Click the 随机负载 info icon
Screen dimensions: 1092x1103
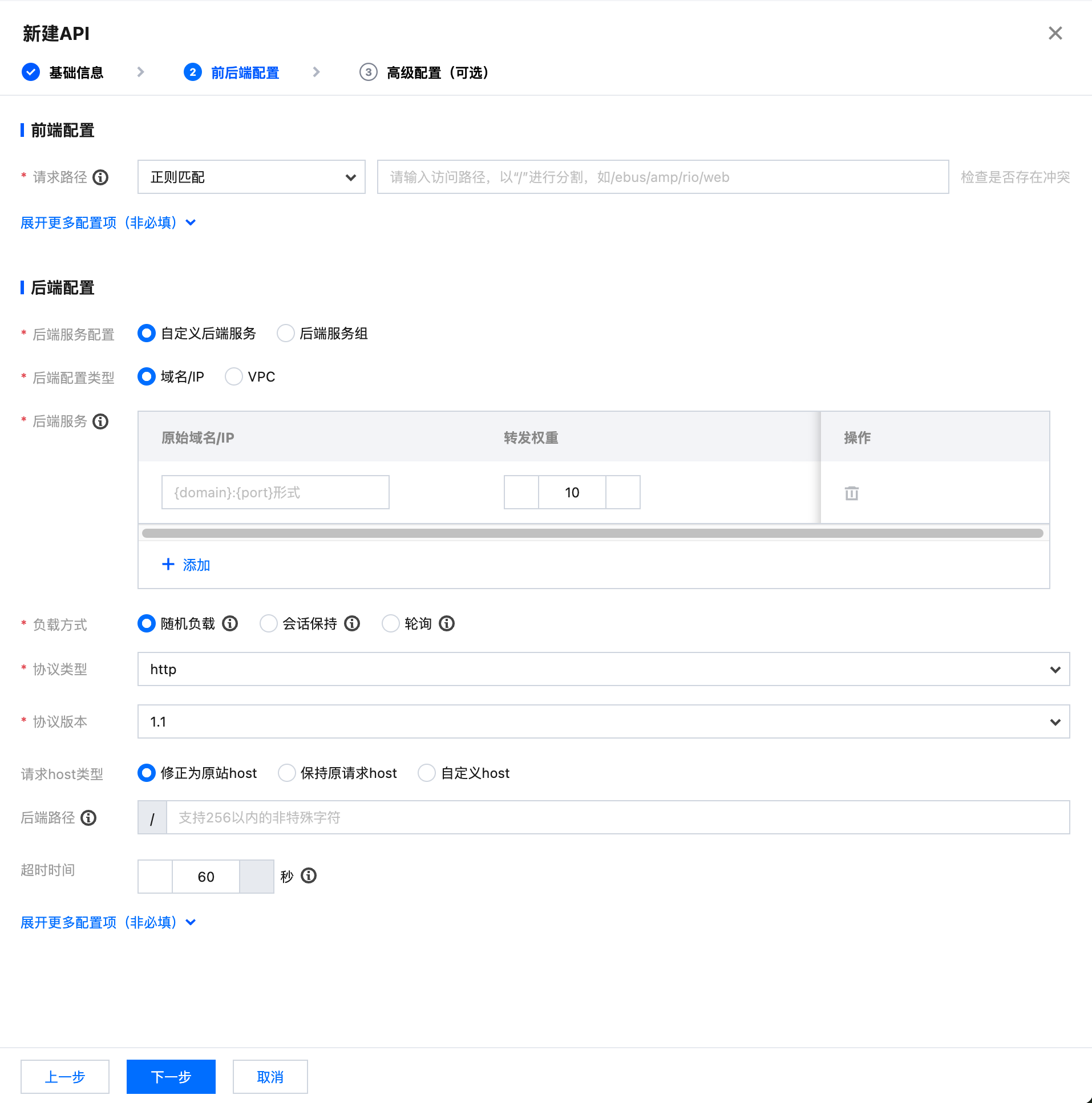pos(230,623)
